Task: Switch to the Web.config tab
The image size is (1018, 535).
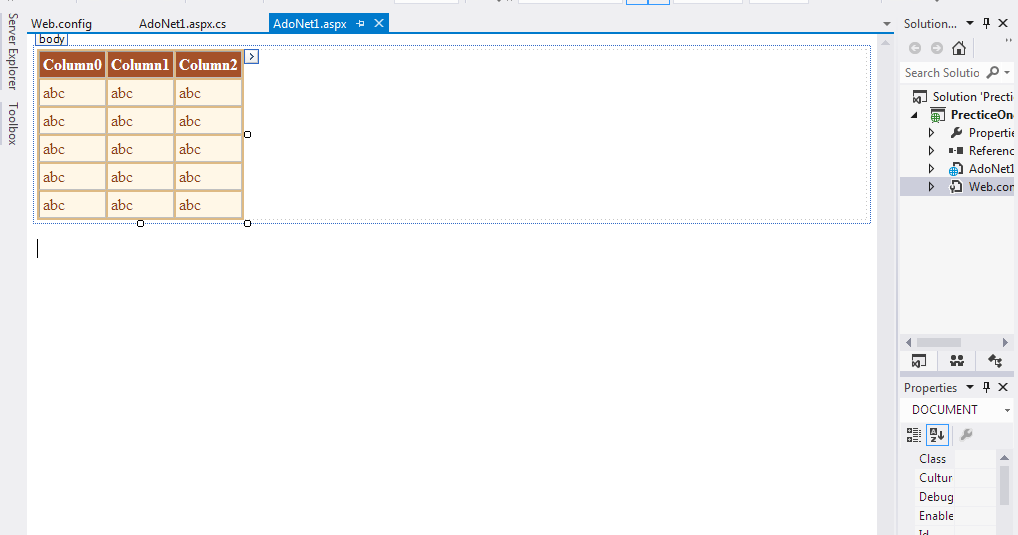Action: click(x=62, y=24)
